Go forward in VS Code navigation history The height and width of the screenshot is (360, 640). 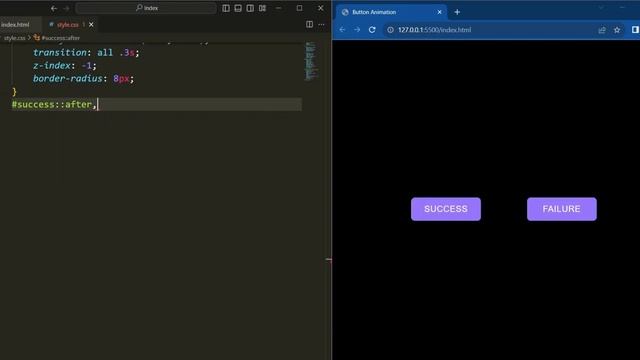[x=66, y=8]
